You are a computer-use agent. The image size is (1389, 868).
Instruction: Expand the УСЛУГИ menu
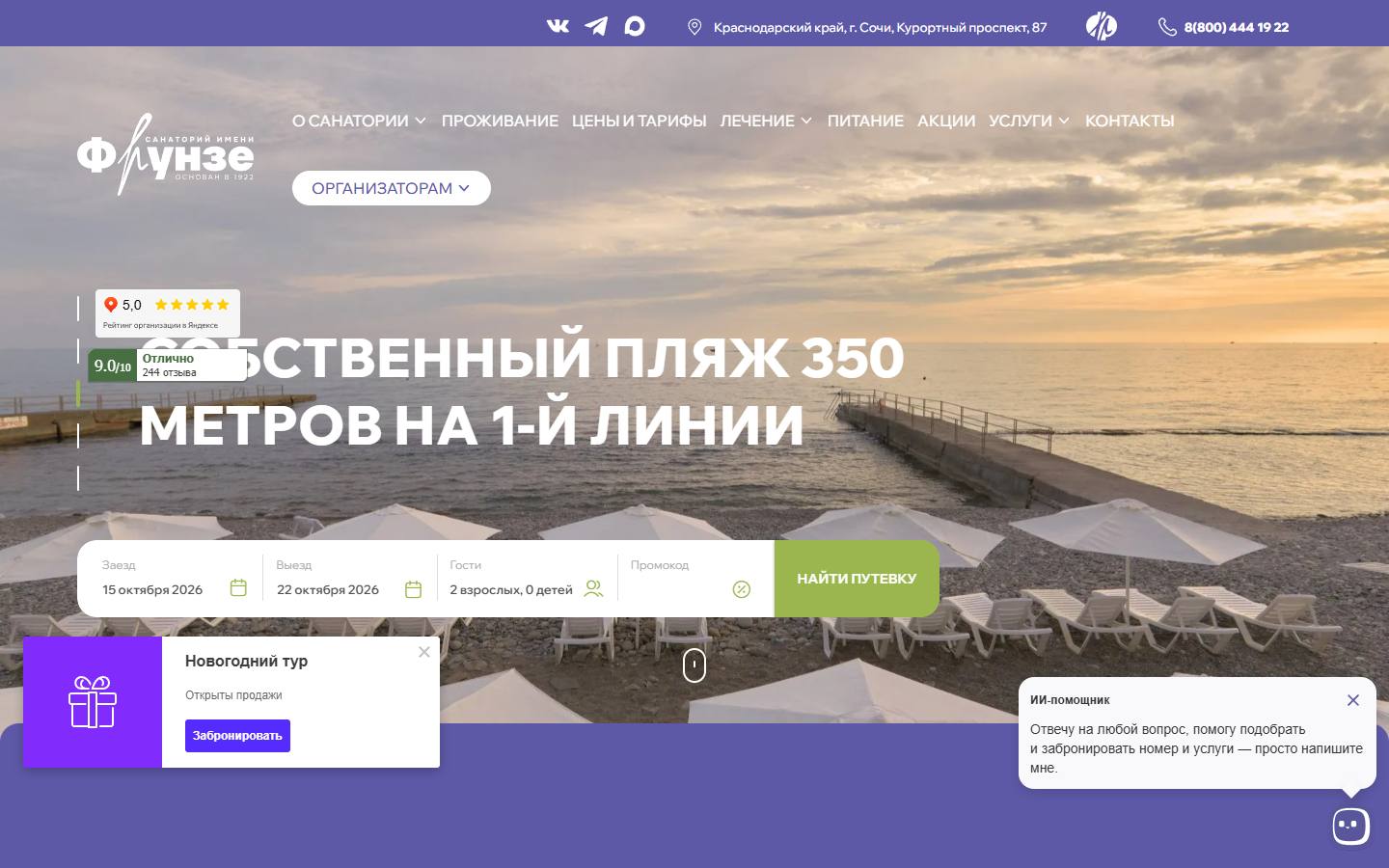[1029, 121]
